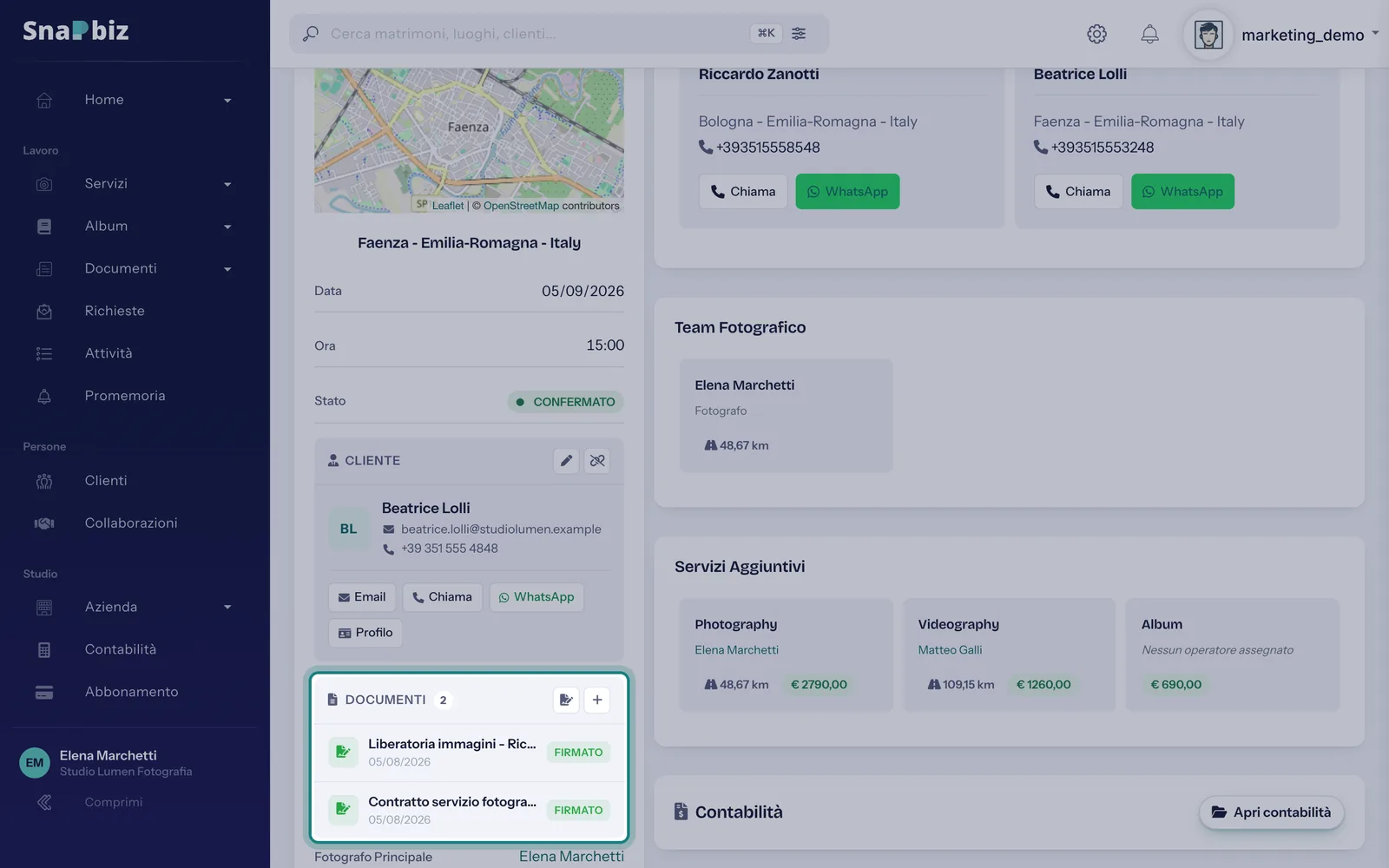Expand the Azienda menu

click(134, 607)
